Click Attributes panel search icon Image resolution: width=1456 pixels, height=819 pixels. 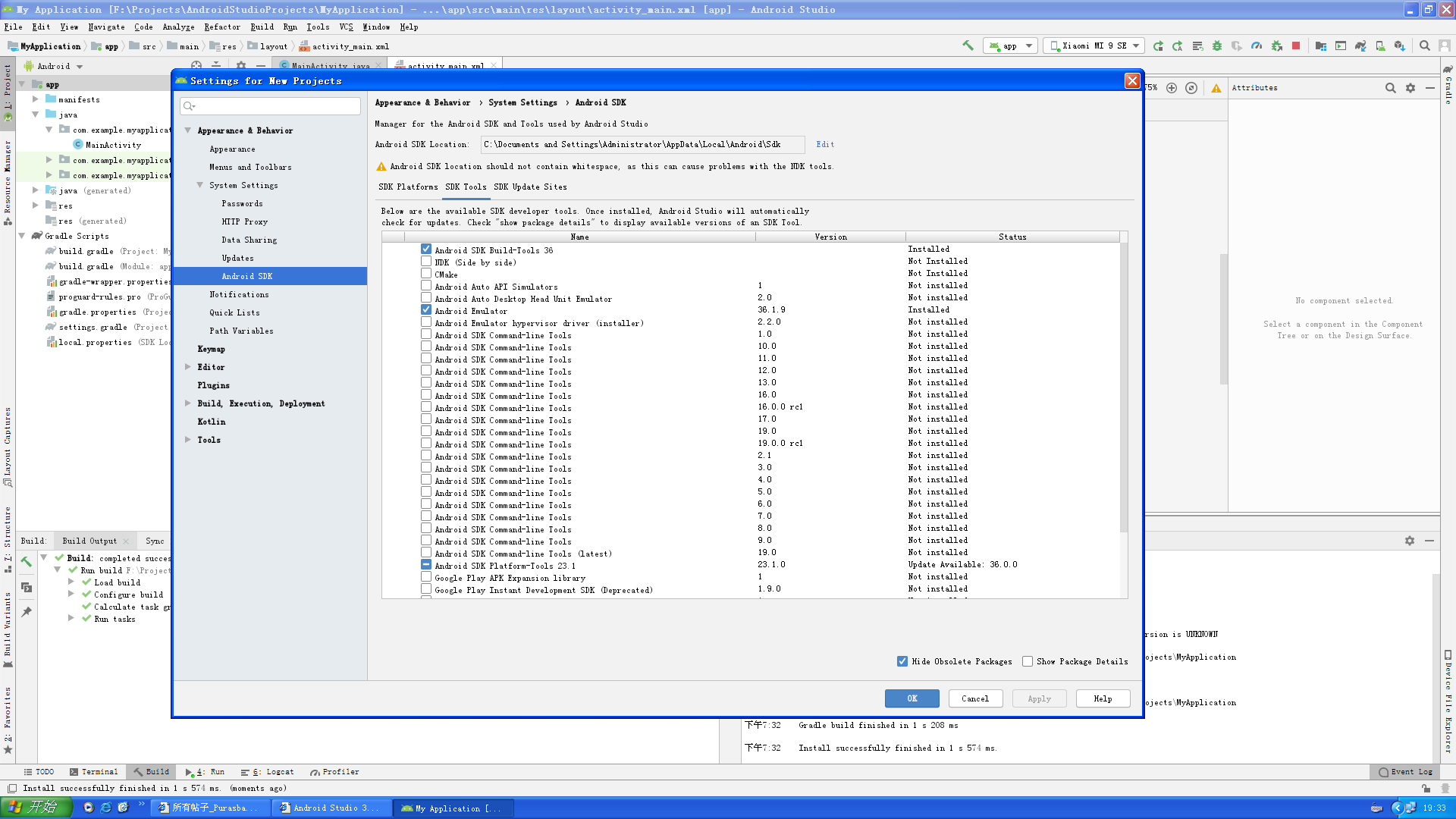click(1391, 88)
